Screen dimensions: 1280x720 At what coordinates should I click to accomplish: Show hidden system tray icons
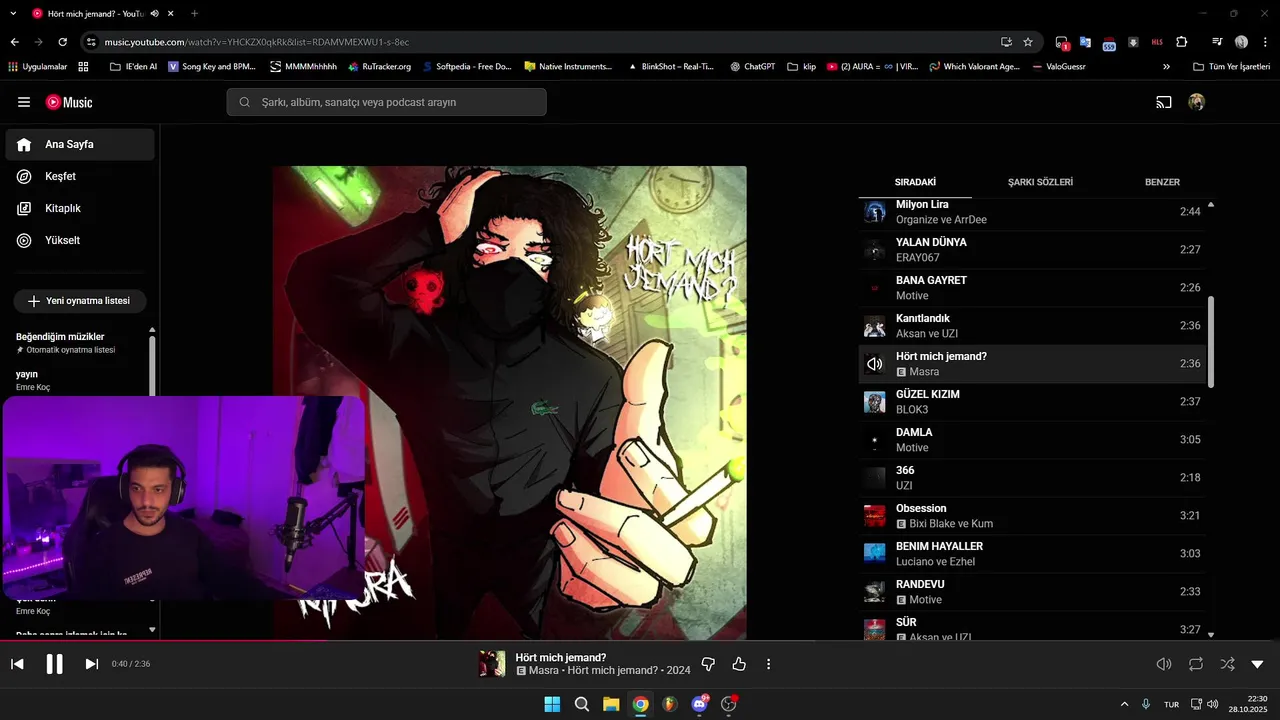1124,704
